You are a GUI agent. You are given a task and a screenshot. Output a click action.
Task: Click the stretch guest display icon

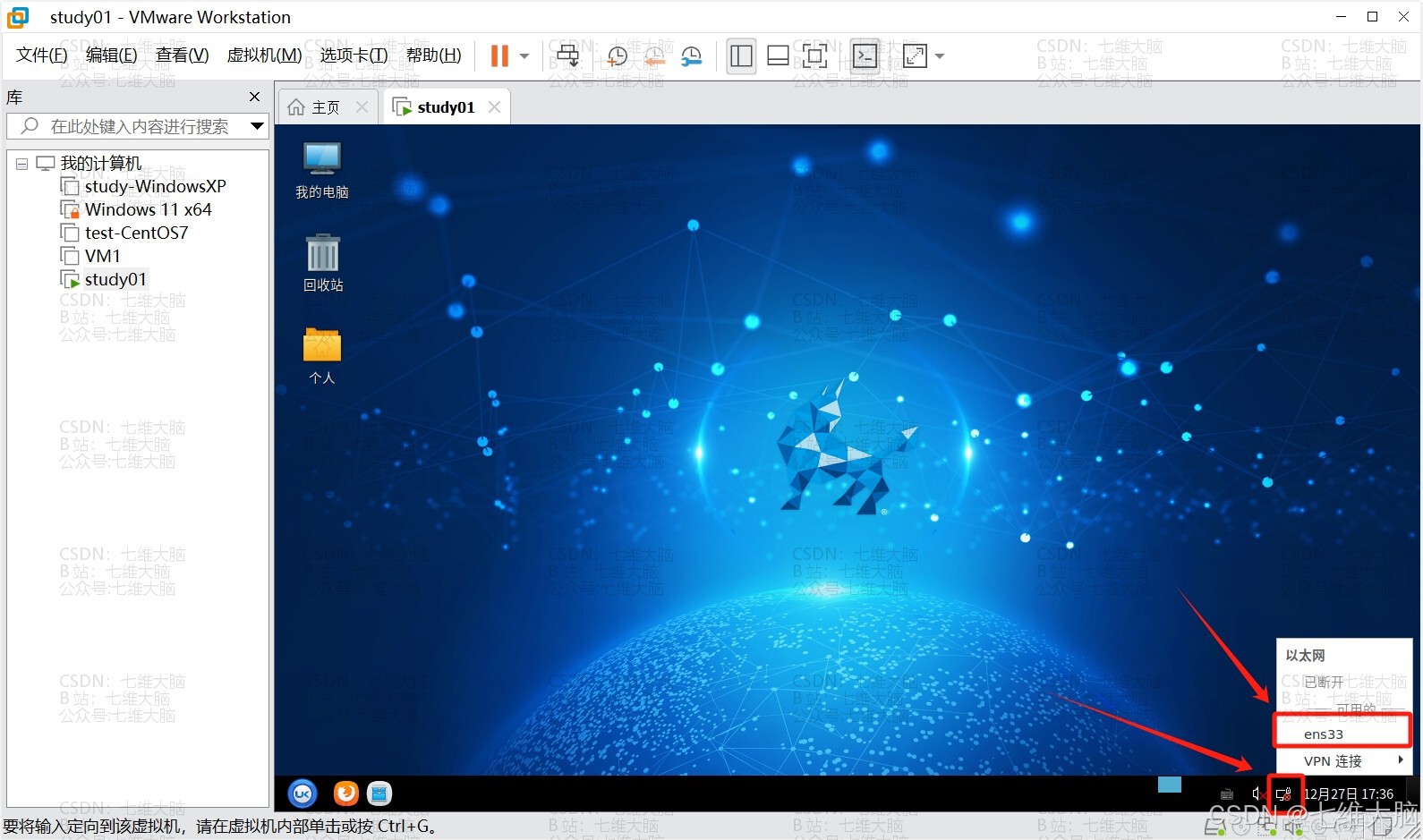point(915,55)
